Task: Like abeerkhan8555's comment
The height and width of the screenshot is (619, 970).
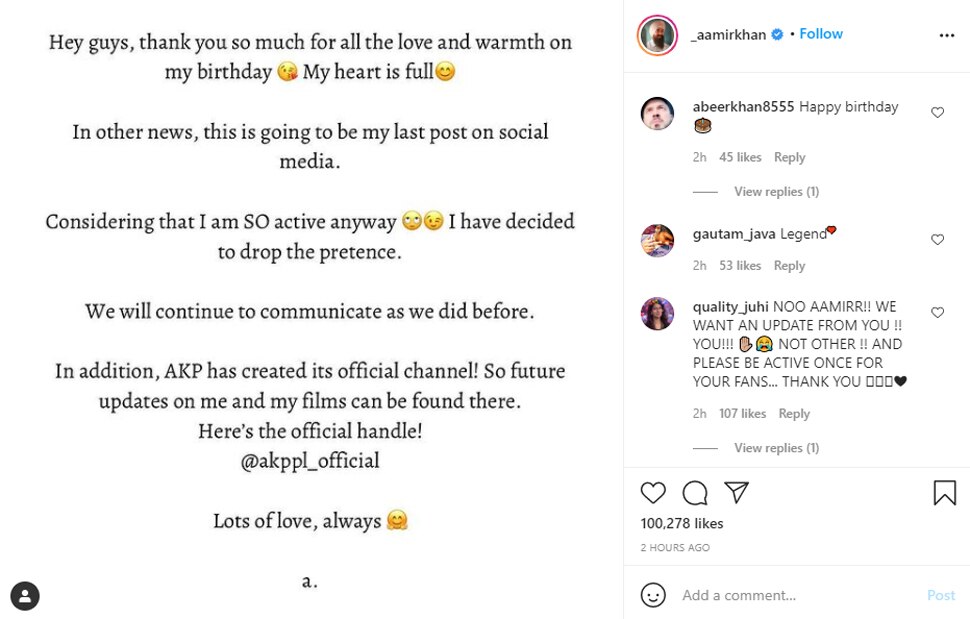Action: 937,113
